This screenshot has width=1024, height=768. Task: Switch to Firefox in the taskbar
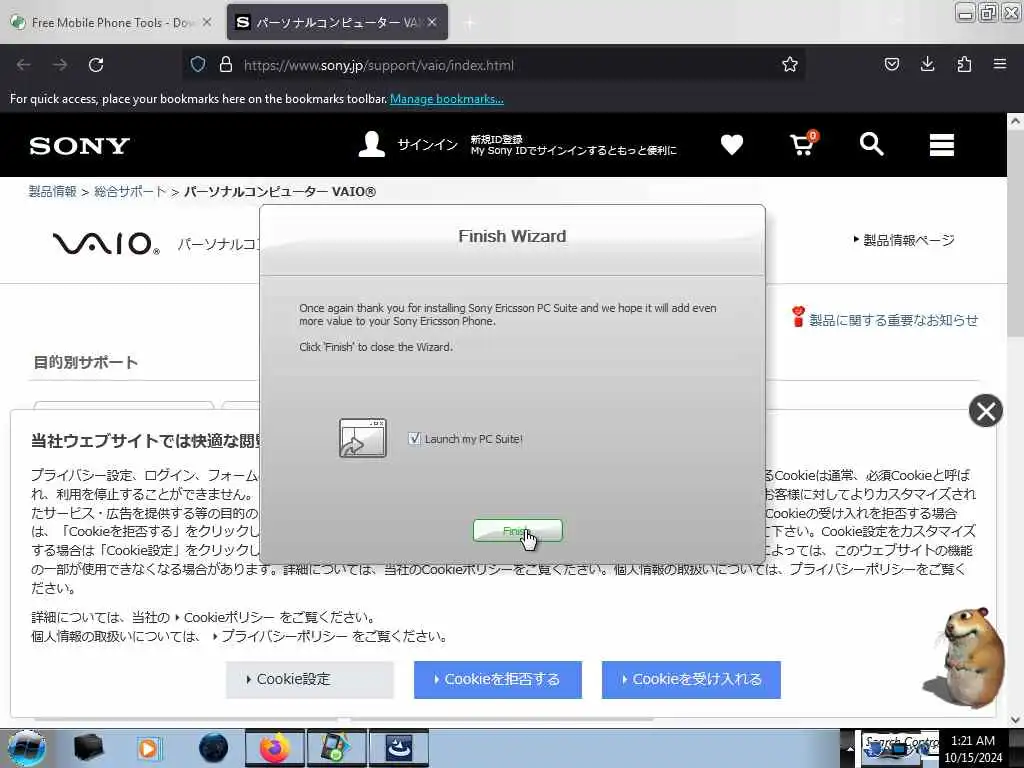pyautogui.click(x=275, y=748)
